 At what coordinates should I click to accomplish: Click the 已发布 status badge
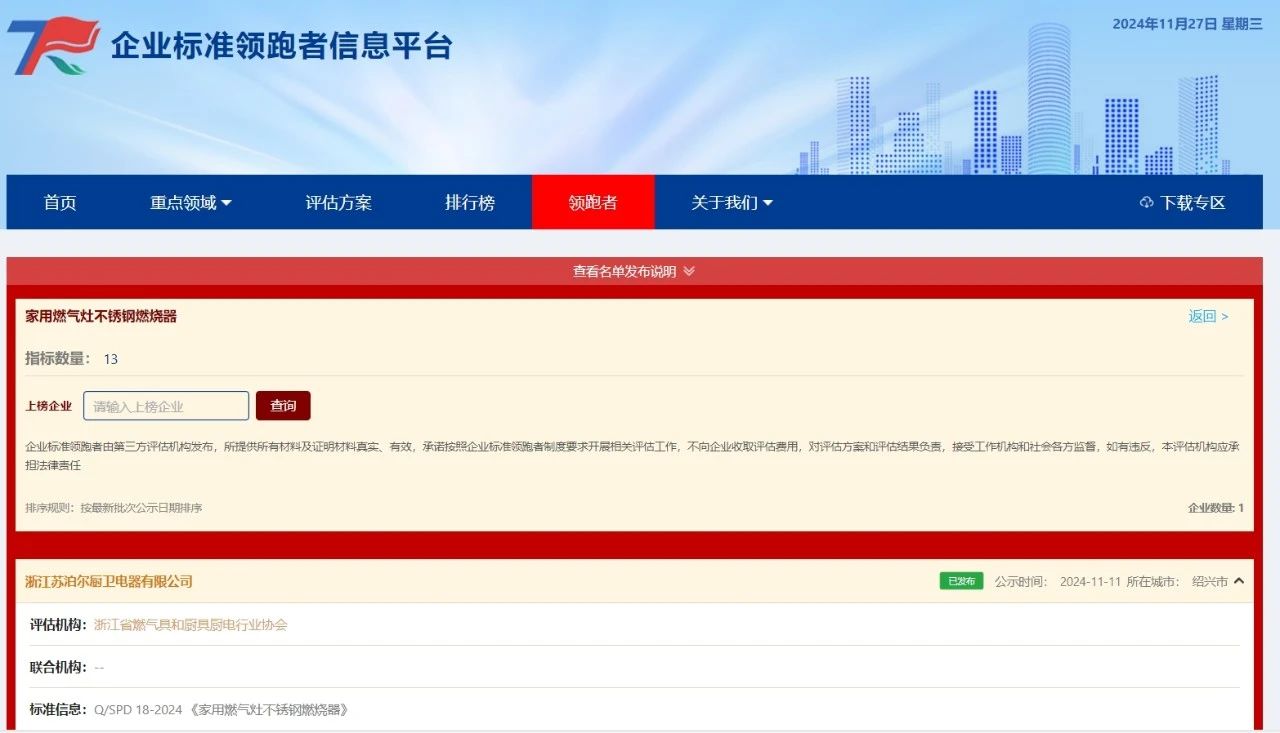(961, 581)
